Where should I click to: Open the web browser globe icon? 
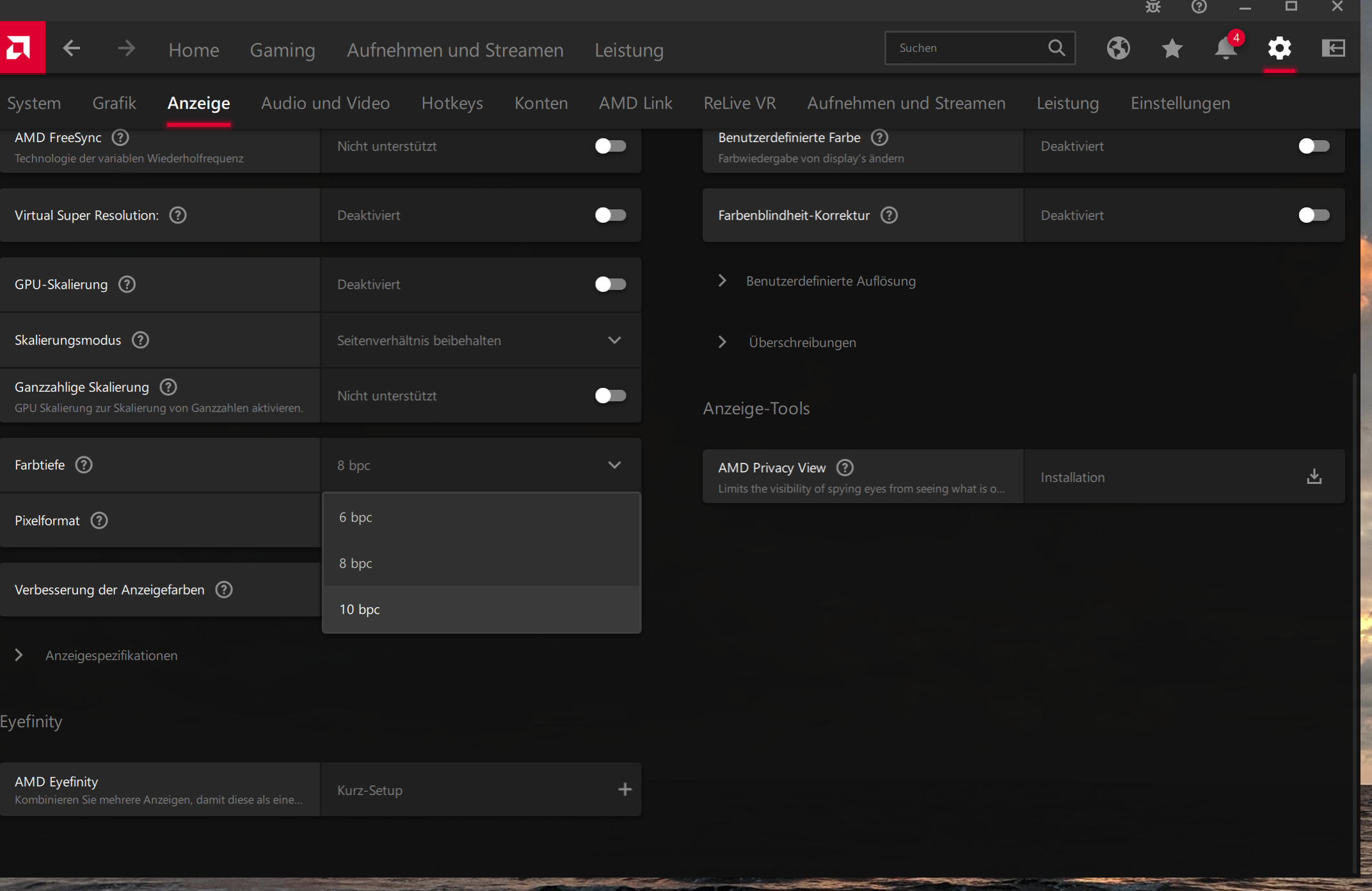(1118, 48)
